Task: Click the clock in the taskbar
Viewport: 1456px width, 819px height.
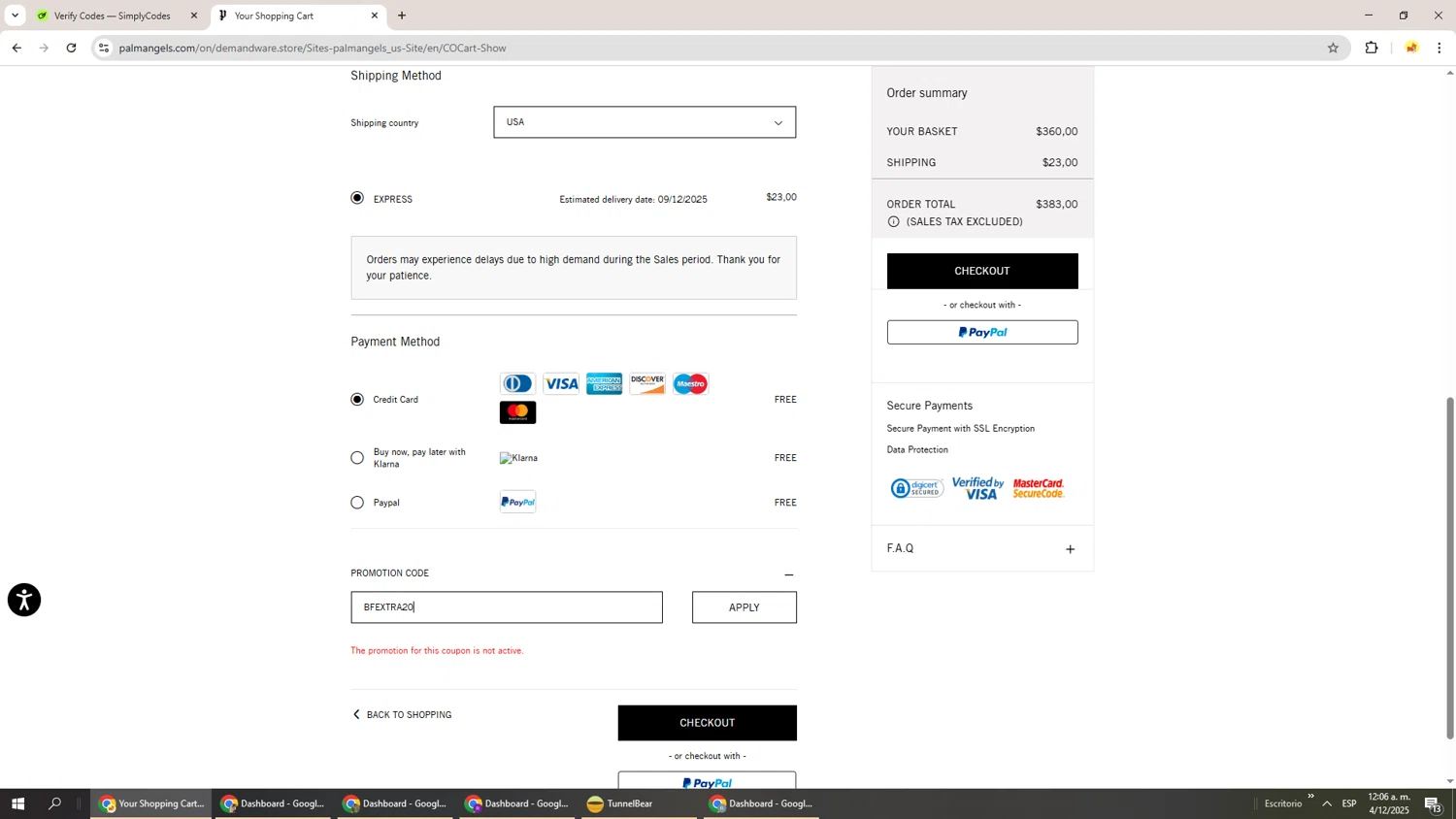Action: click(1389, 803)
